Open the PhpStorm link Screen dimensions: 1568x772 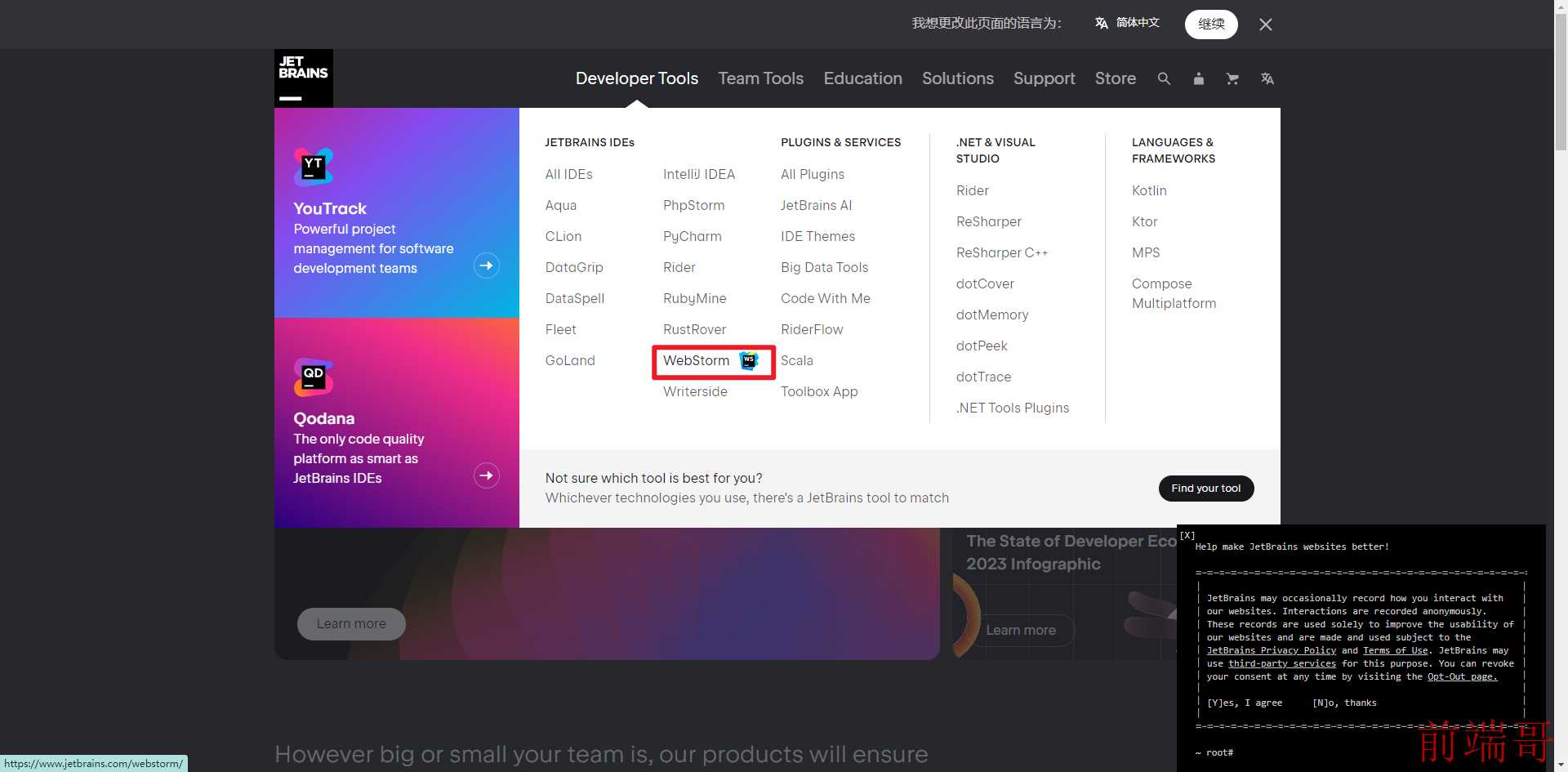[694, 205]
